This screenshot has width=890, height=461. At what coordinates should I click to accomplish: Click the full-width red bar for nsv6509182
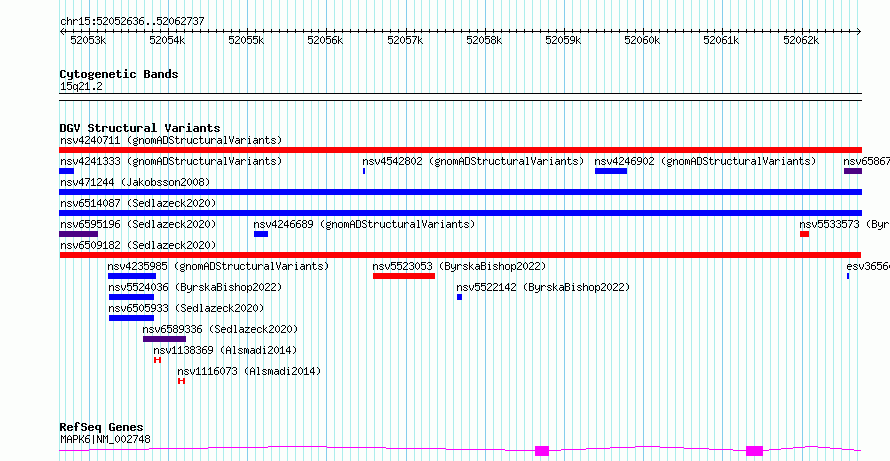click(x=460, y=255)
